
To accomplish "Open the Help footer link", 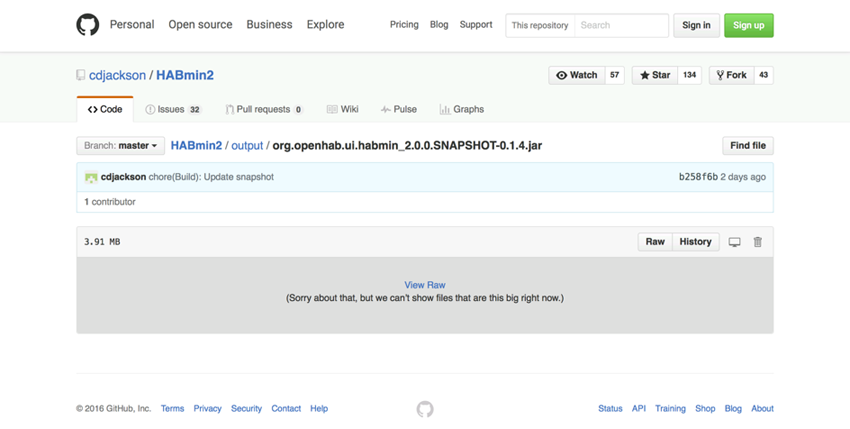I will pyautogui.click(x=319, y=408).
